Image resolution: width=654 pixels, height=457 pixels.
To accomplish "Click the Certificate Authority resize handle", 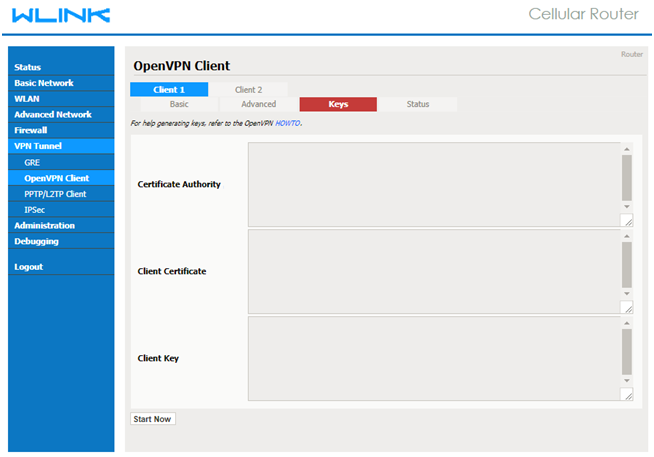I will click(x=627, y=221).
